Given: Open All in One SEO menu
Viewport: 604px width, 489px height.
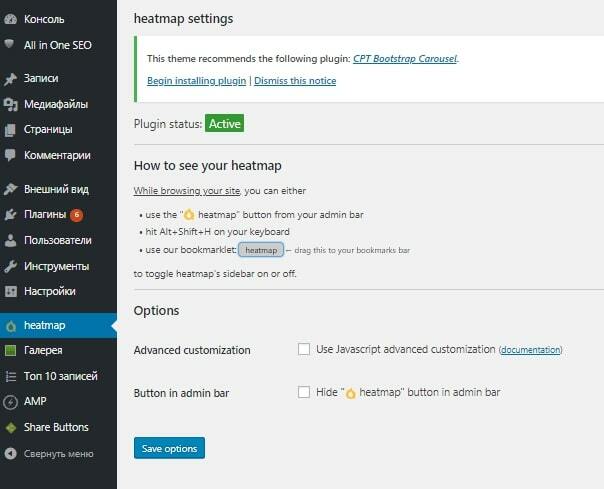Looking at the screenshot, I should (58, 45).
